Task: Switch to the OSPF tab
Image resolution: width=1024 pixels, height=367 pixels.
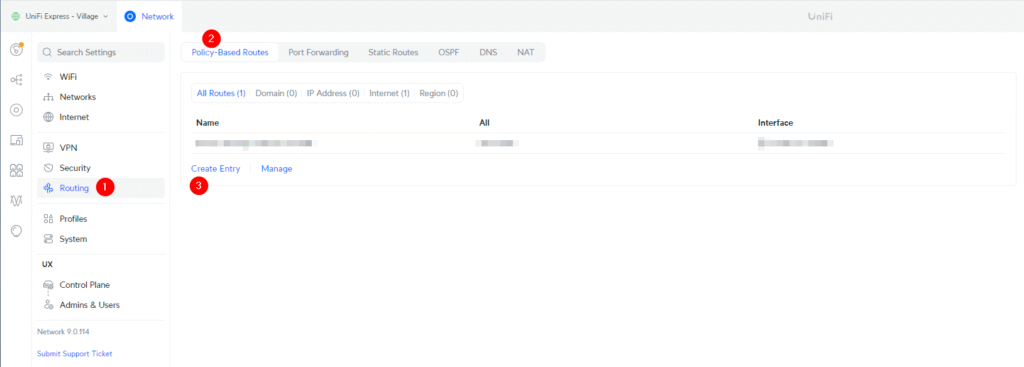Action: 449,52
